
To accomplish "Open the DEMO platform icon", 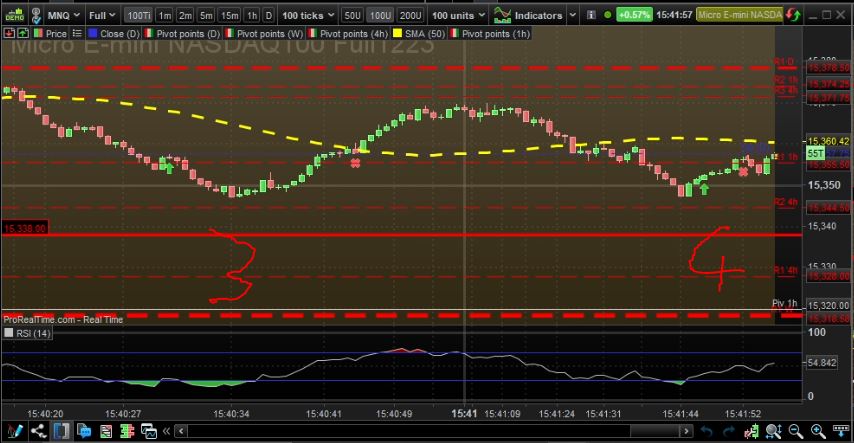I will (x=15, y=15).
